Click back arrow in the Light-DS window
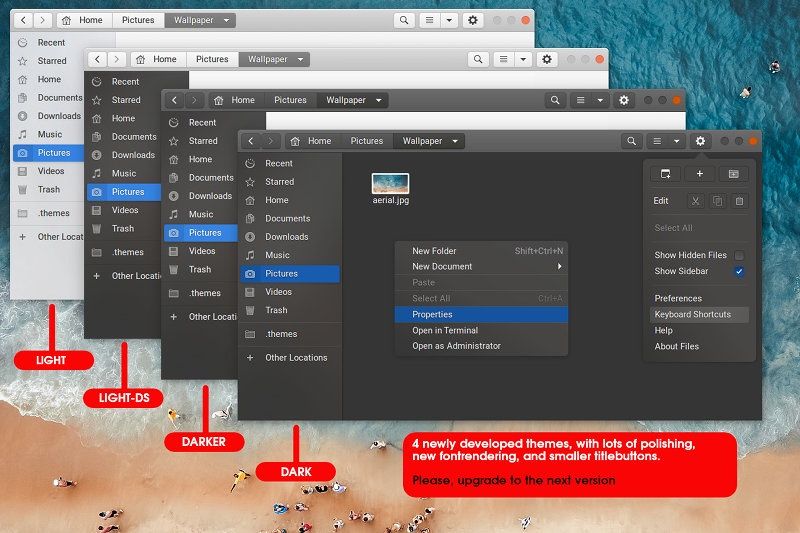The height and width of the screenshot is (533, 800). point(97,59)
